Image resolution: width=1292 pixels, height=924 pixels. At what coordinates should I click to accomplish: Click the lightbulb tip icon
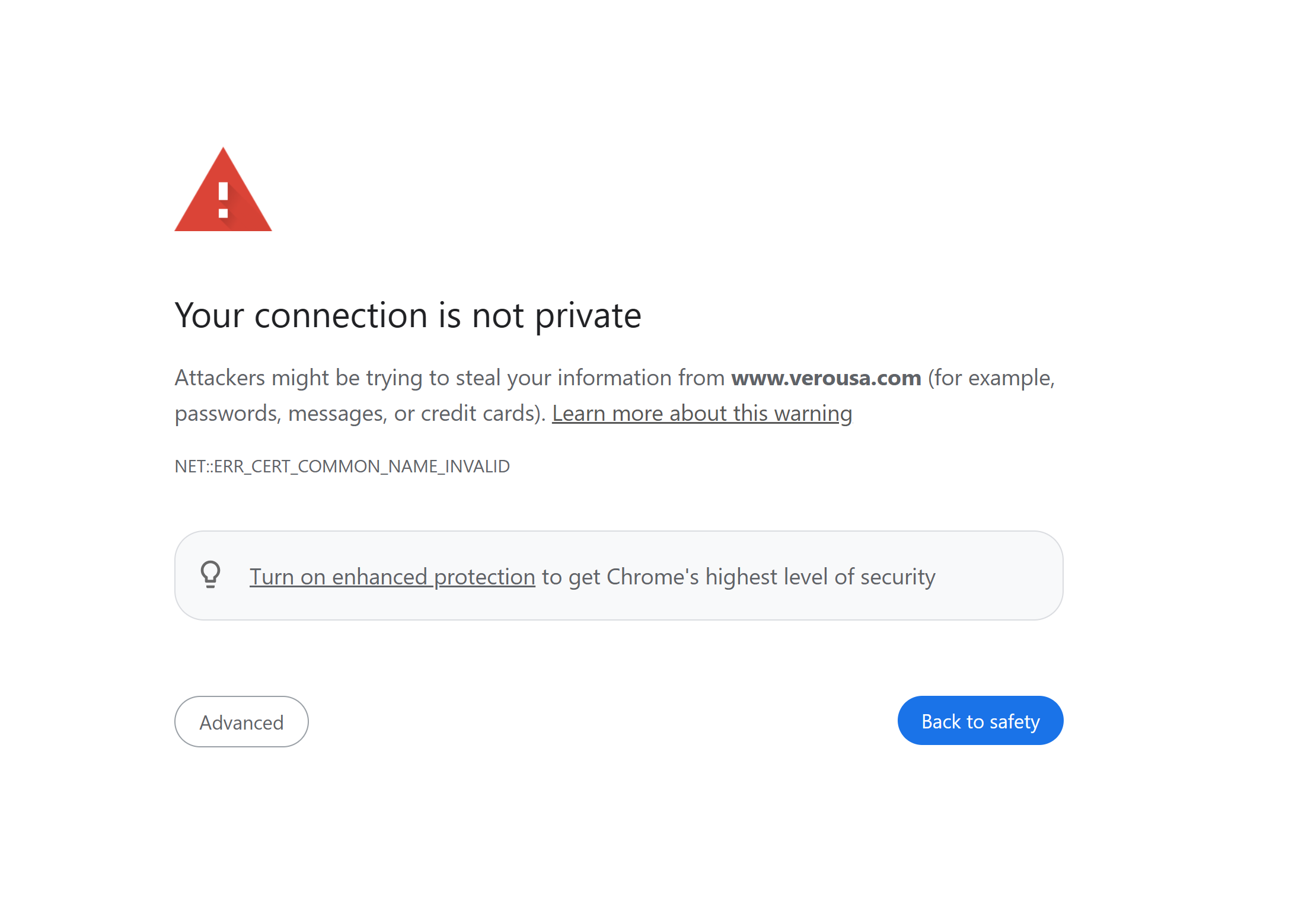(210, 574)
